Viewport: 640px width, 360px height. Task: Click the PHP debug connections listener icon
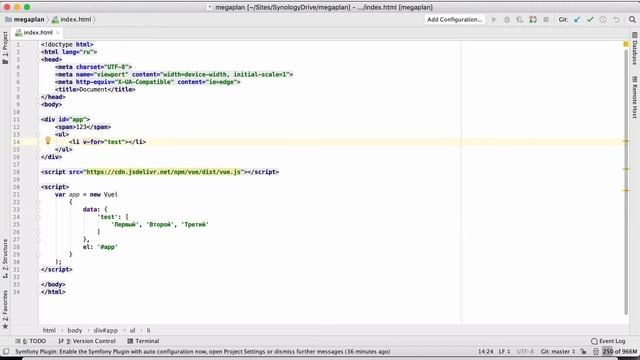coord(533,19)
